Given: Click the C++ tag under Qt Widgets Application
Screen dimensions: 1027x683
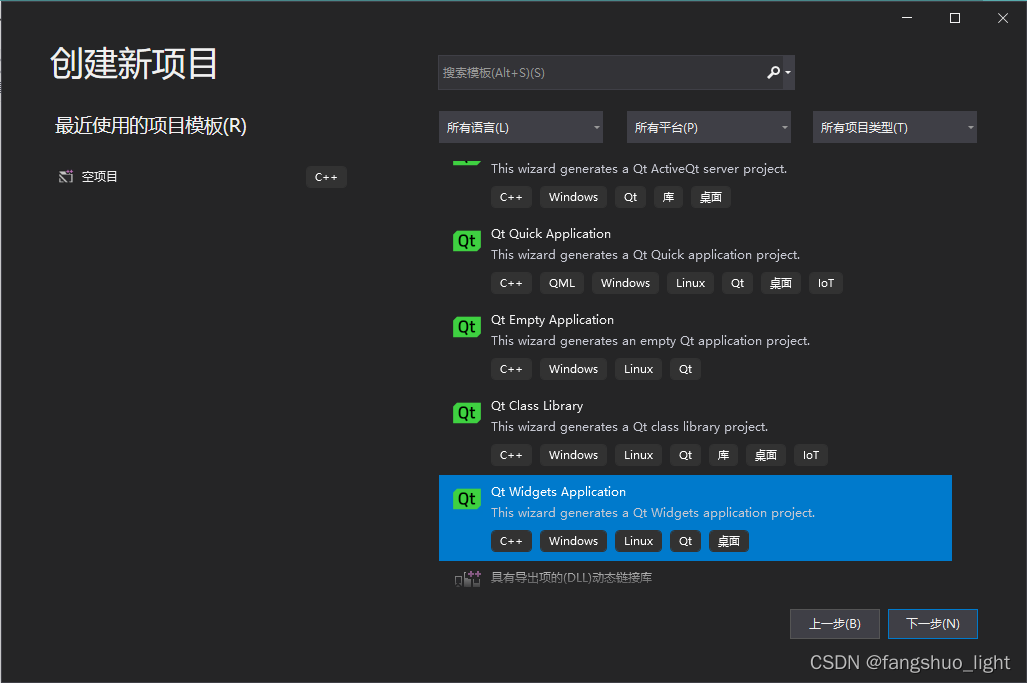Looking at the screenshot, I should click(x=512, y=541).
